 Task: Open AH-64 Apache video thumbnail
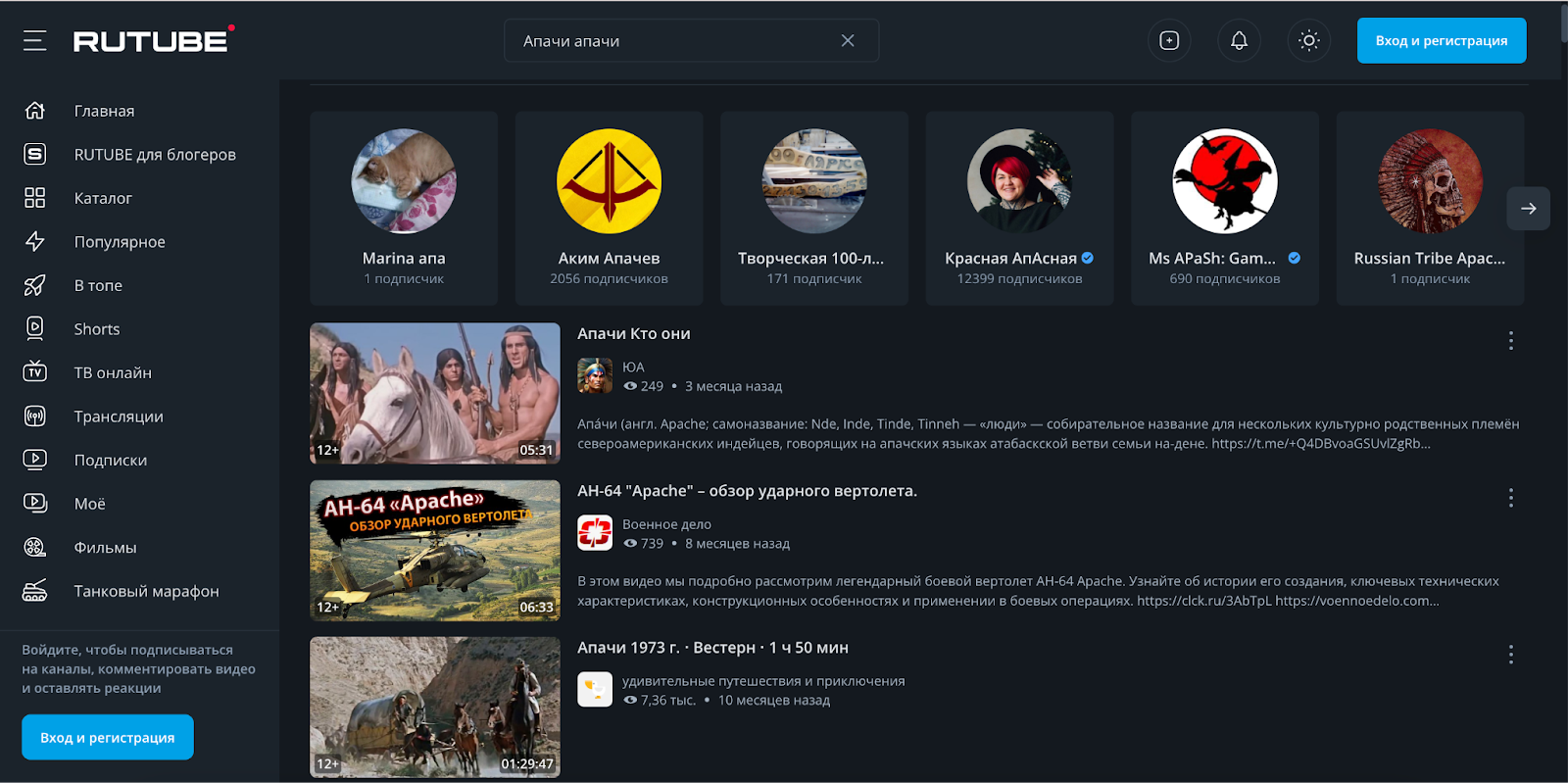(x=435, y=550)
